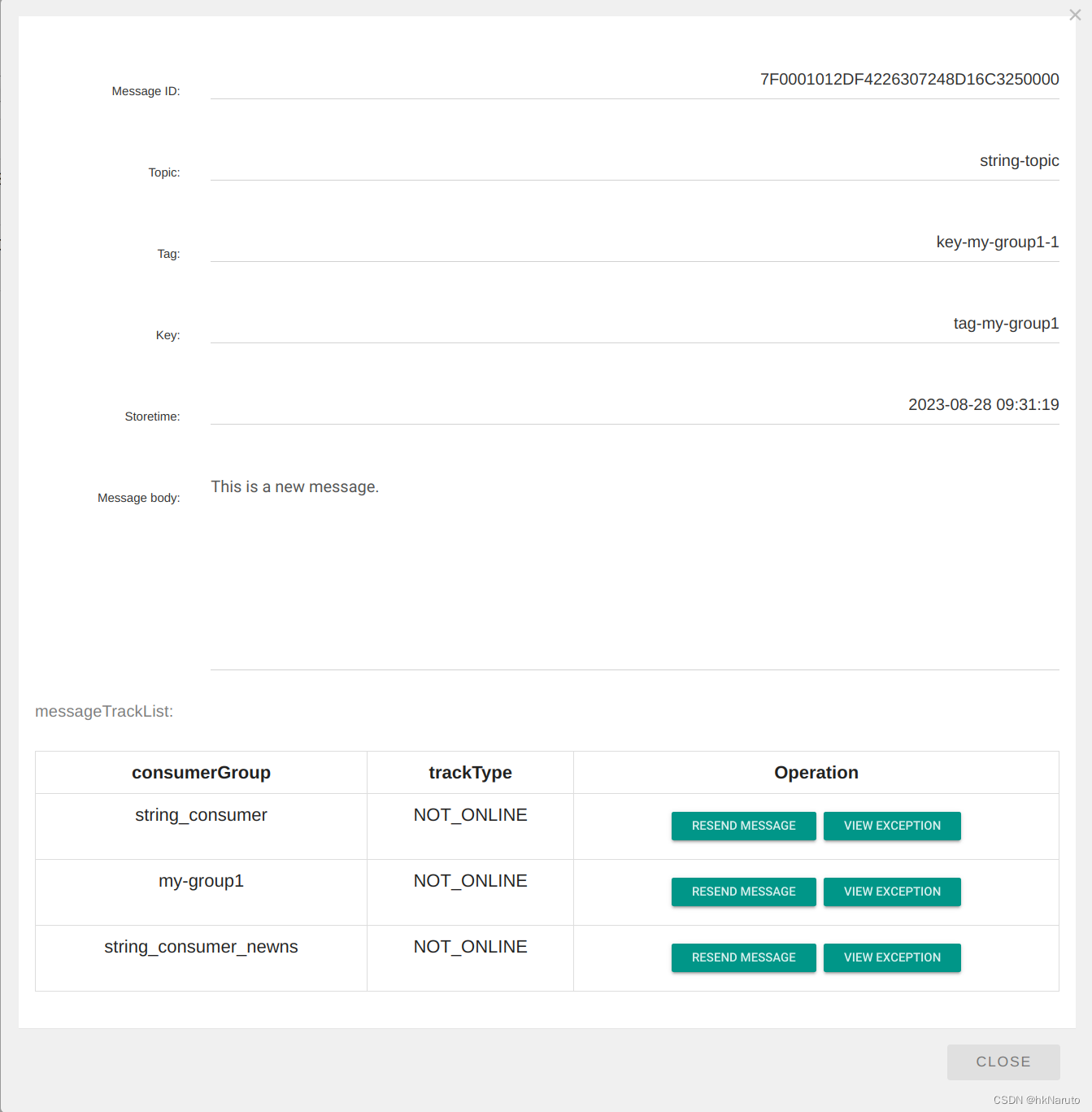Click the X icon to dismiss the dialog

click(x=1075, y=15)
